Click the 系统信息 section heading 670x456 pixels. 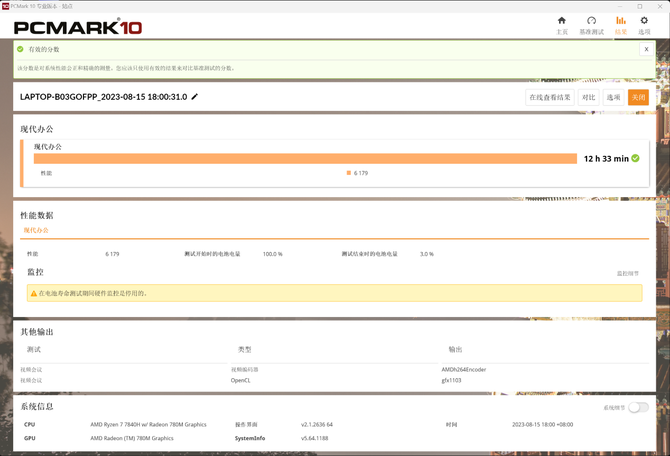[37, 406]
